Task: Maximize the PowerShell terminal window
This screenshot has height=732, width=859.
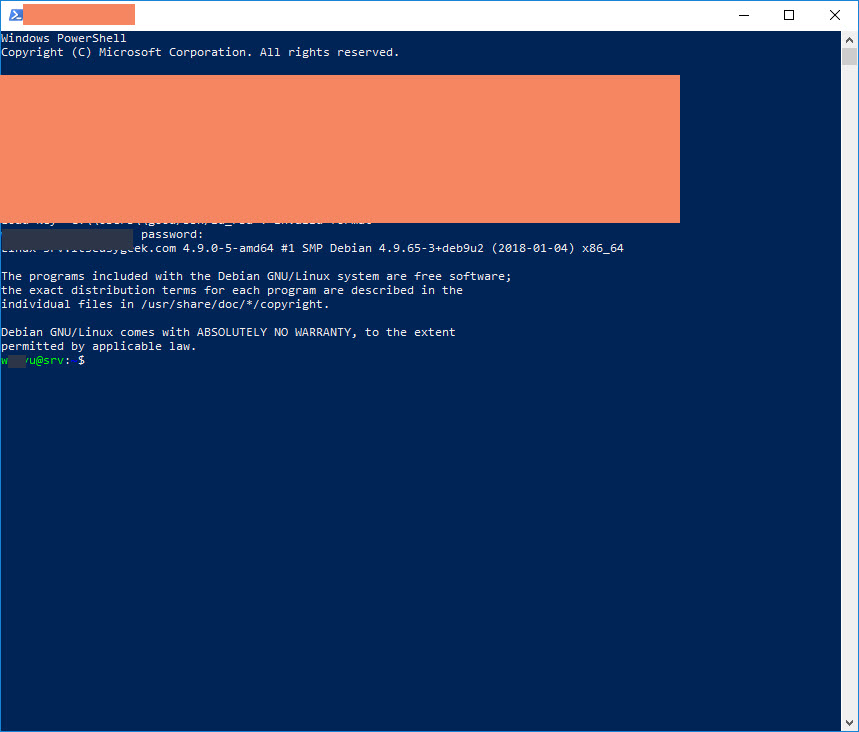Action: point(789,15)
